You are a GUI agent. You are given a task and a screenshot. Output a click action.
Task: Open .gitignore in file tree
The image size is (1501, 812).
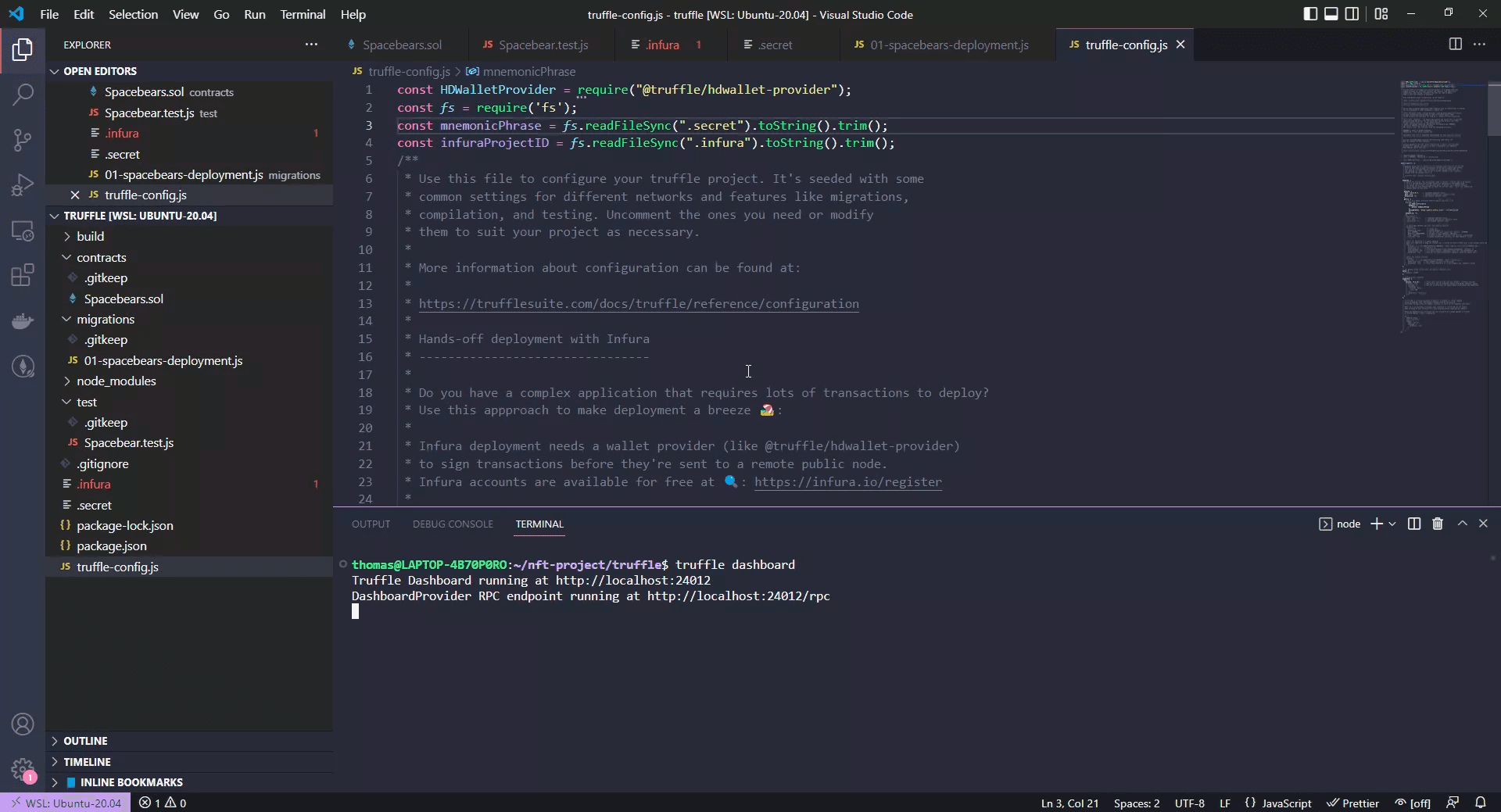pos(189,463)
